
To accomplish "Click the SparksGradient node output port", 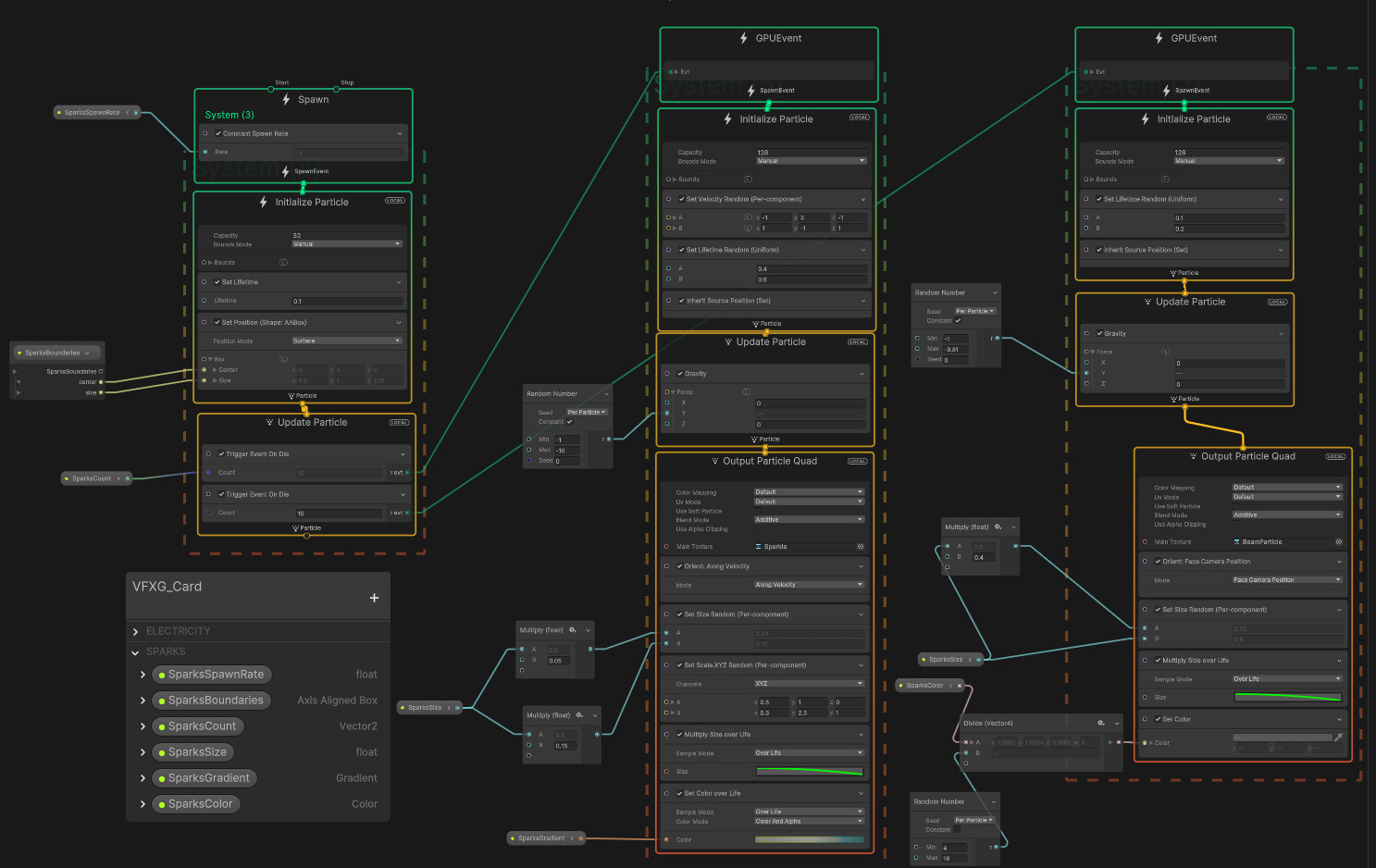I will [x=581, y=838].
